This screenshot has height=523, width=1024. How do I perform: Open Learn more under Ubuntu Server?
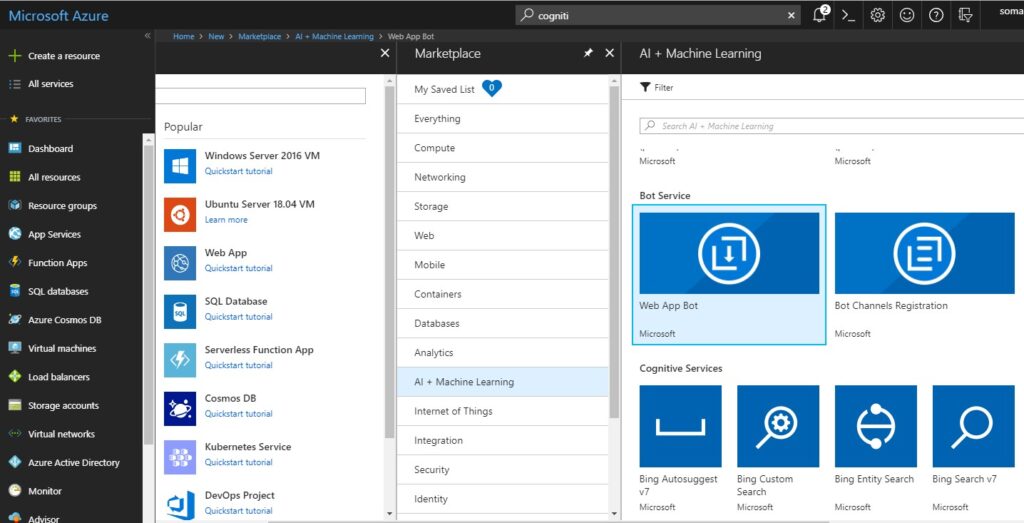226,220
